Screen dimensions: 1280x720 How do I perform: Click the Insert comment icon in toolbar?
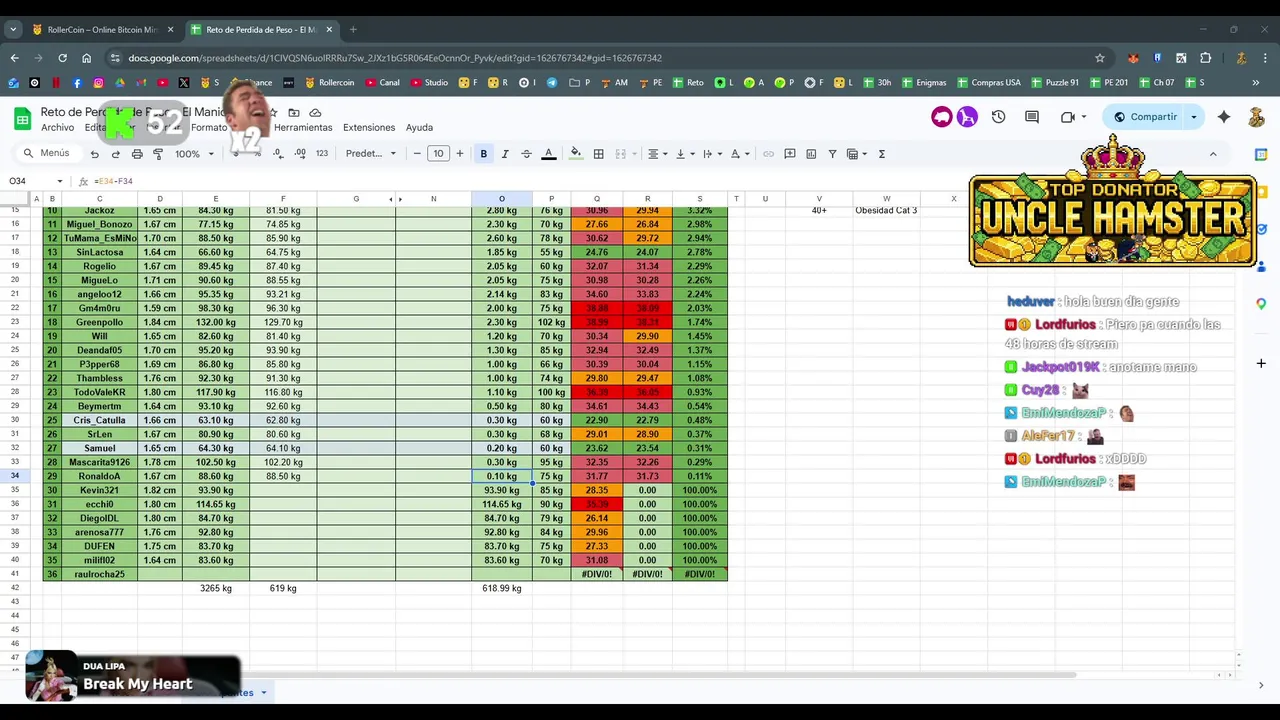tap(790, 154)
